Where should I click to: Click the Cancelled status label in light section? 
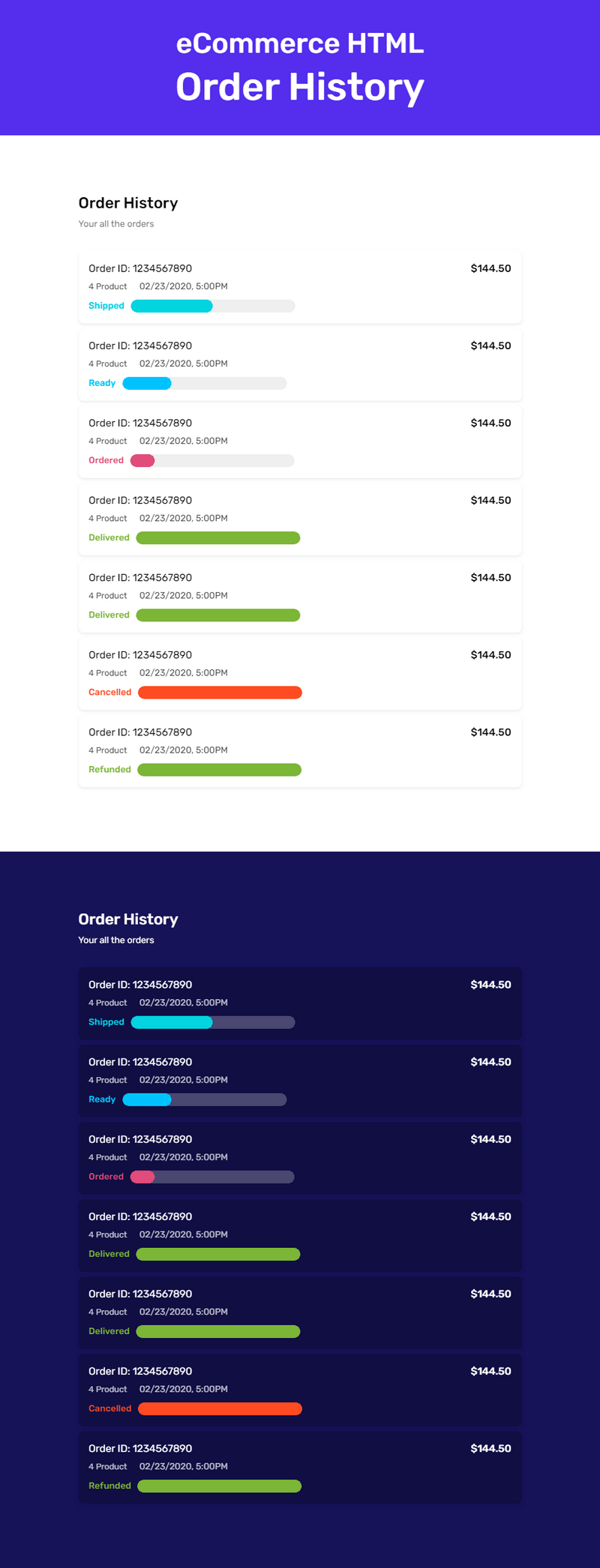click(x=109, y=693)
